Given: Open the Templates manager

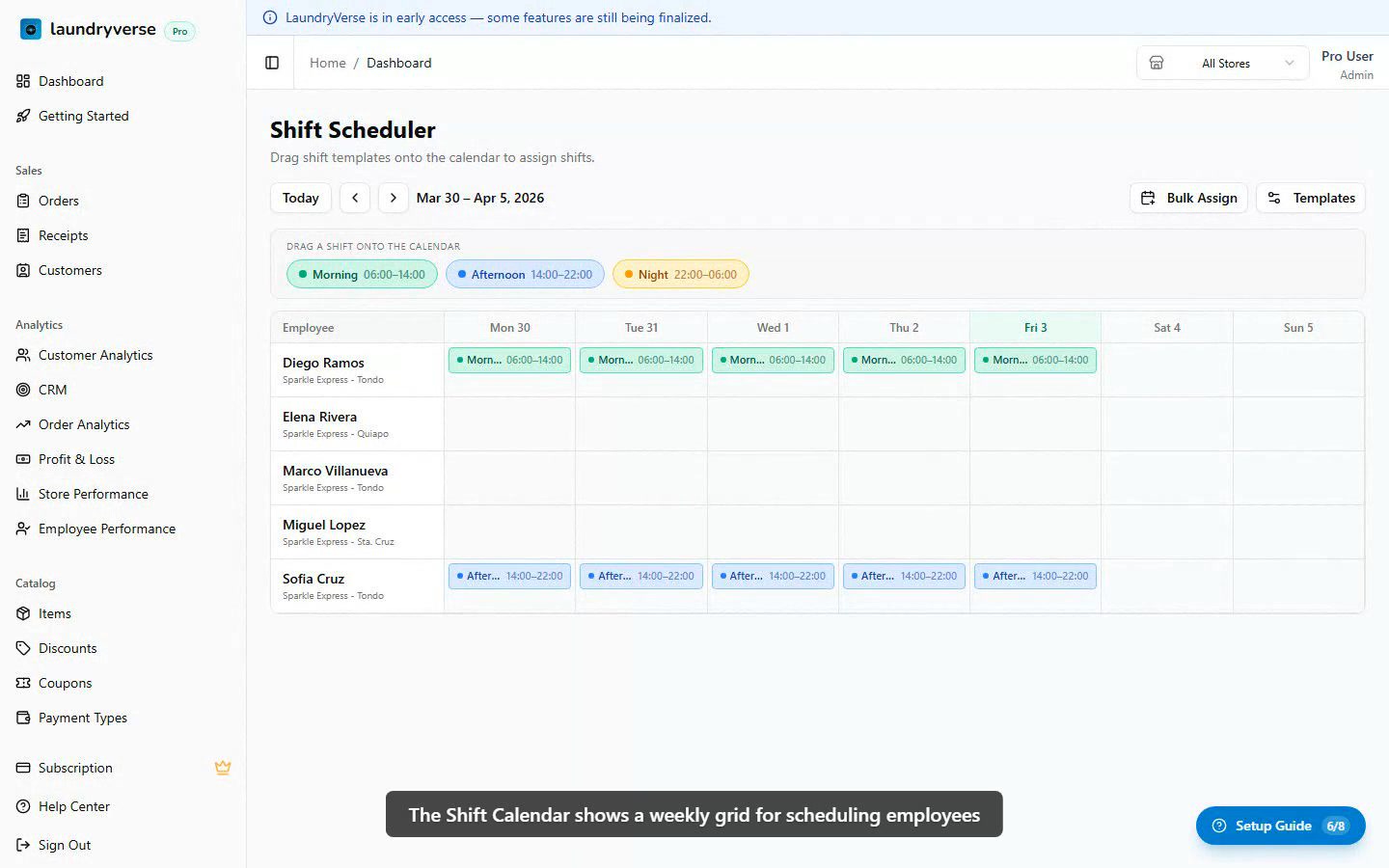Looking at the screenshot, I should 1311,198.
